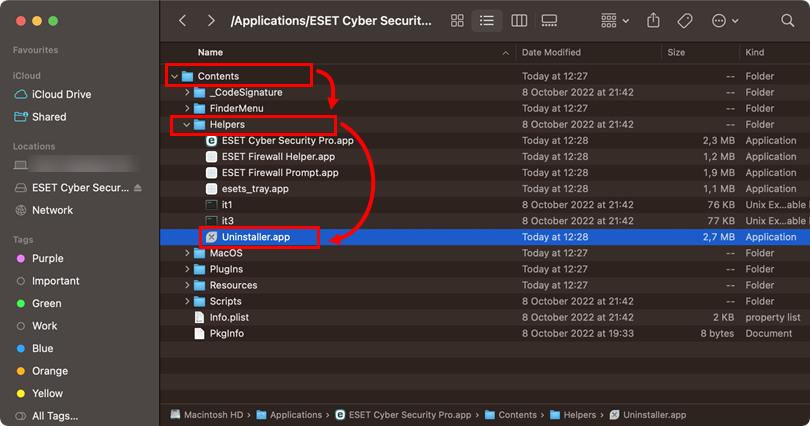This screenshot has width=810, height=426.
Task: Open ESET Cyber Secur... volume in sidebar
Action: (x=71, y=188)
